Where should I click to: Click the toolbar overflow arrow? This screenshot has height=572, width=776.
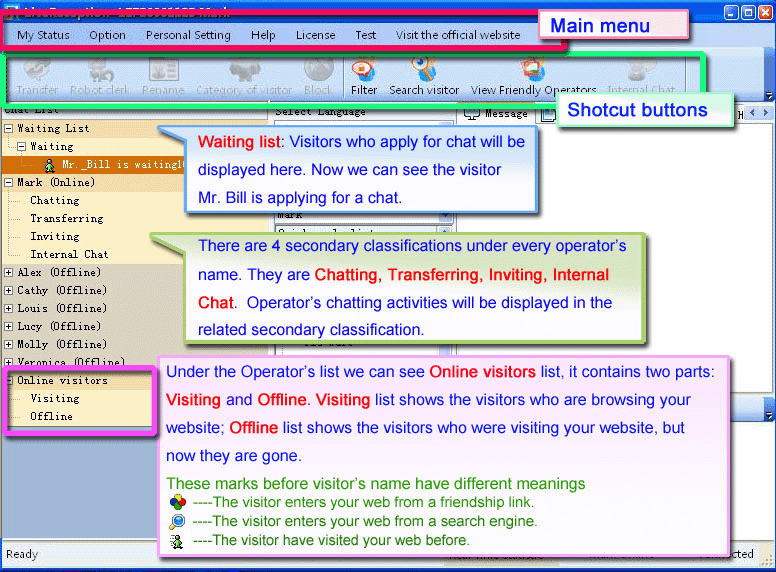[x=769, y=95]
